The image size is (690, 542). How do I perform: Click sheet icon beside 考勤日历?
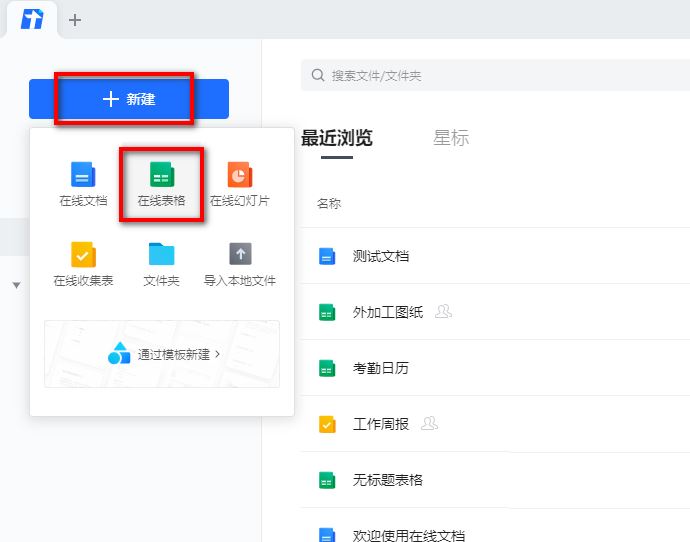(x=327, y=368)
